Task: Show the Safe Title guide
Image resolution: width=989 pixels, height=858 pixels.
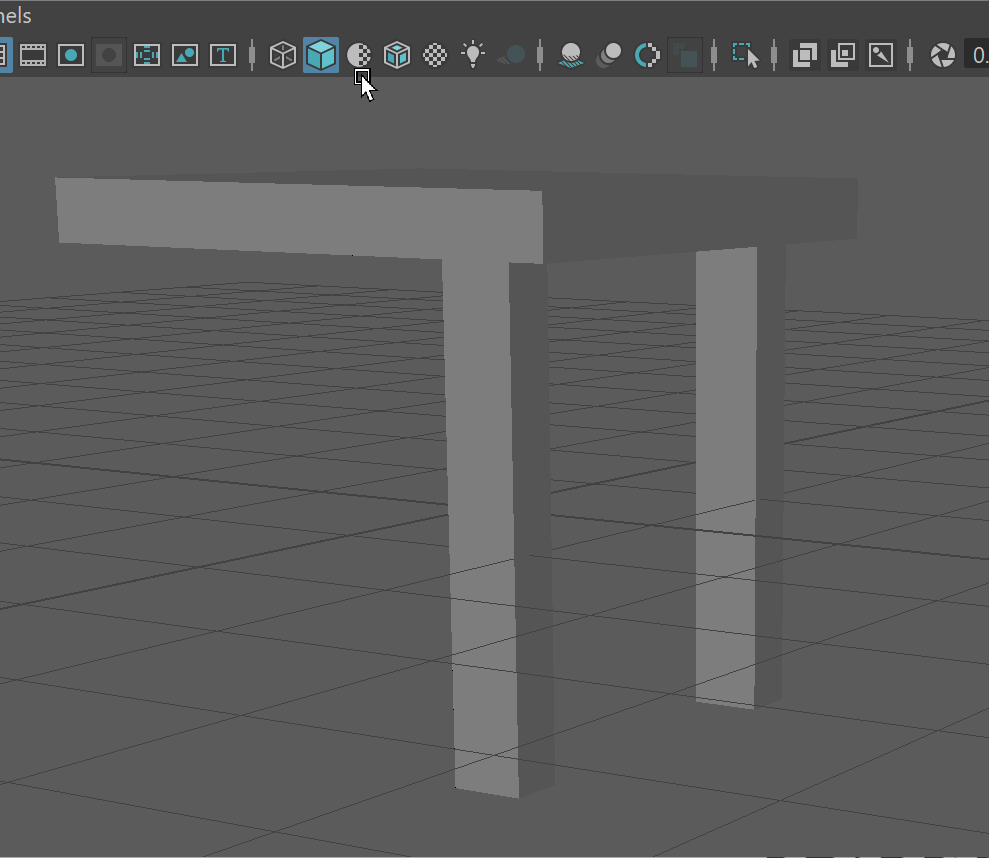Action: (x=223, y=55)
